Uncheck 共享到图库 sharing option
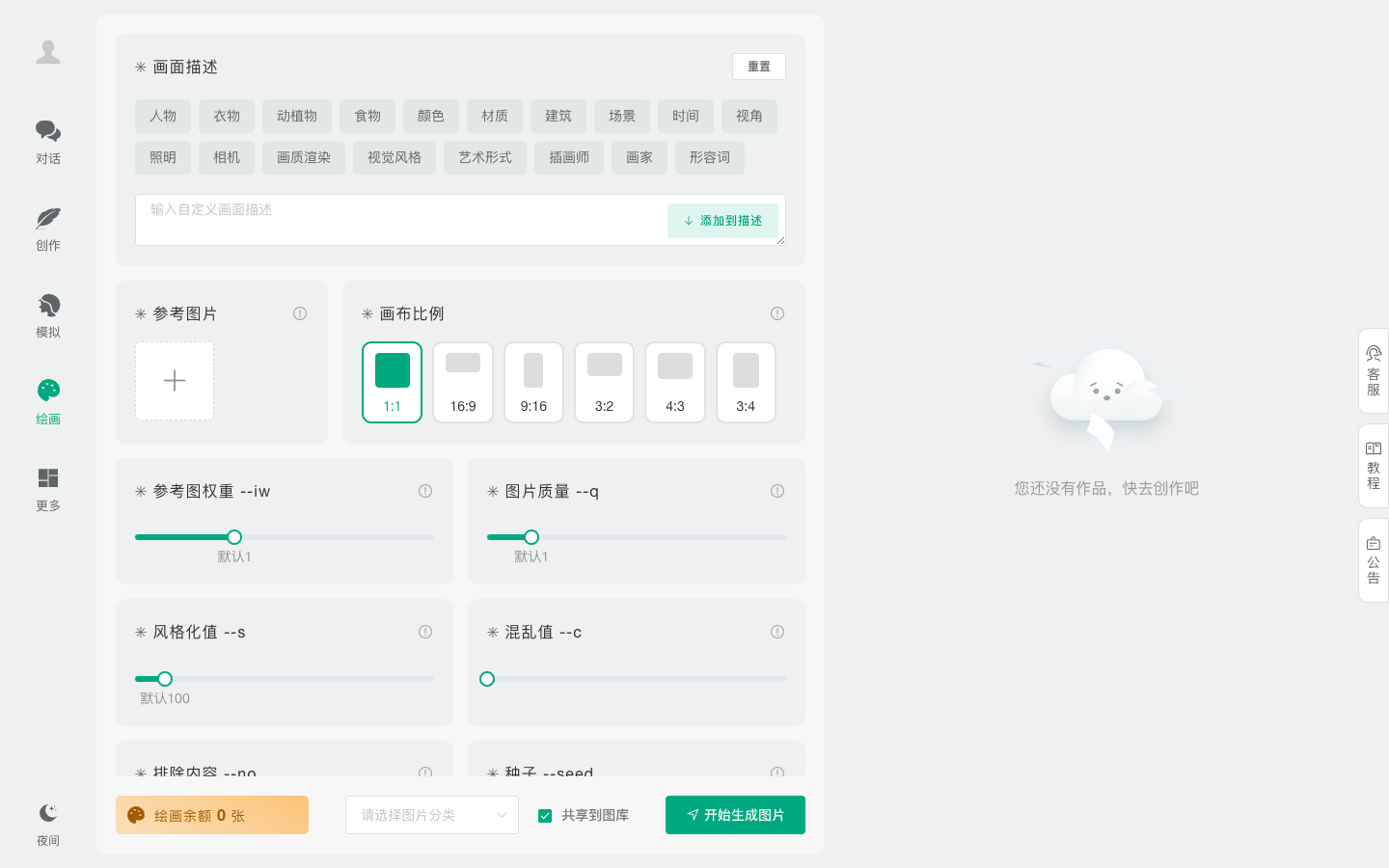The image size is (1389, 868). click(545, 815)
